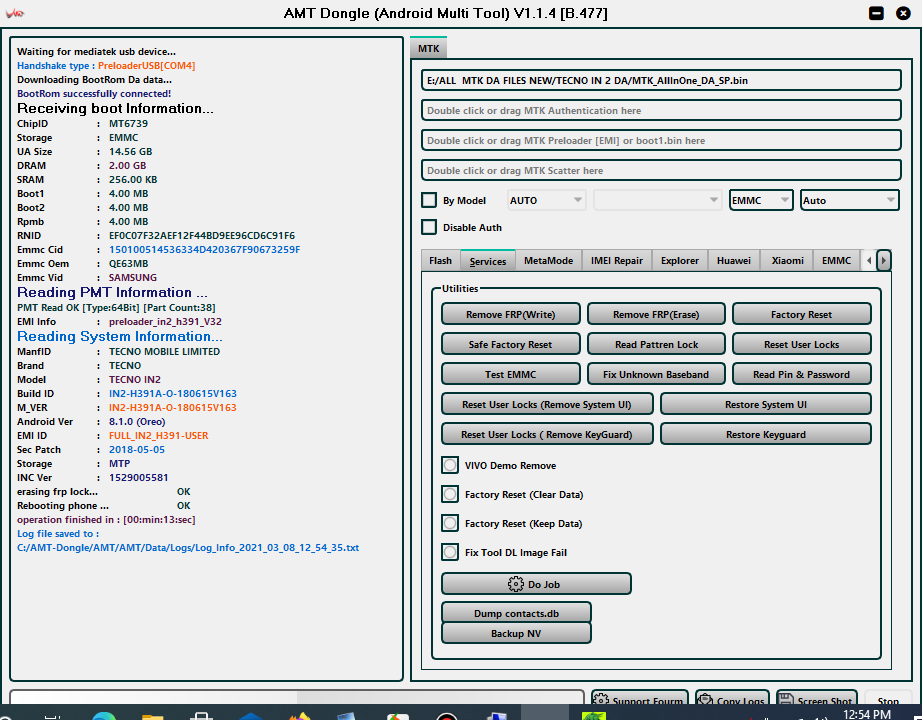Open Microsoft Edge from the taskbar
922x720 pixels.
click(x=103, y=716)
